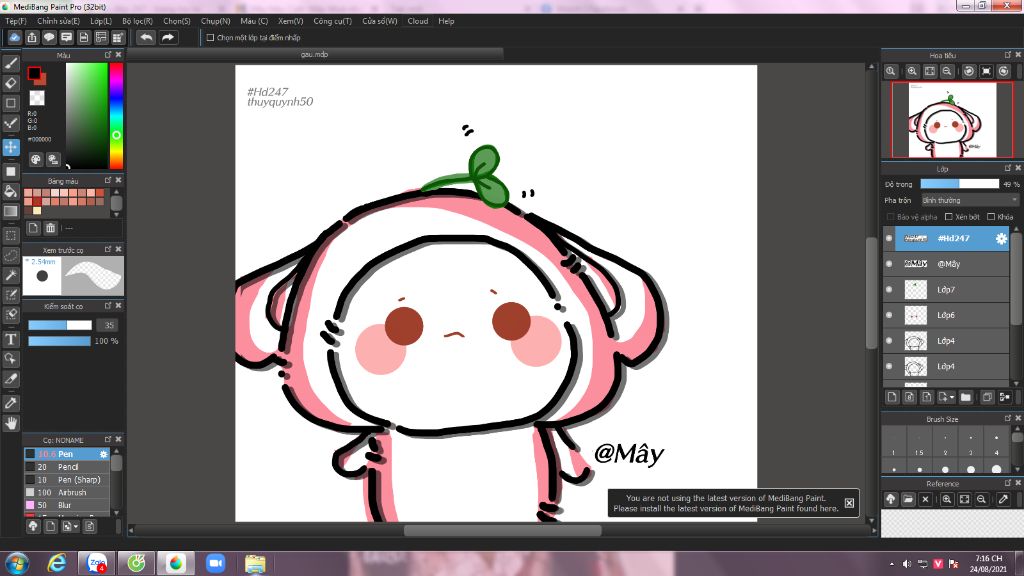Open the Lớp(L) menu
The width and height of the screenshot is (1024, 576).
click(101, 21)
